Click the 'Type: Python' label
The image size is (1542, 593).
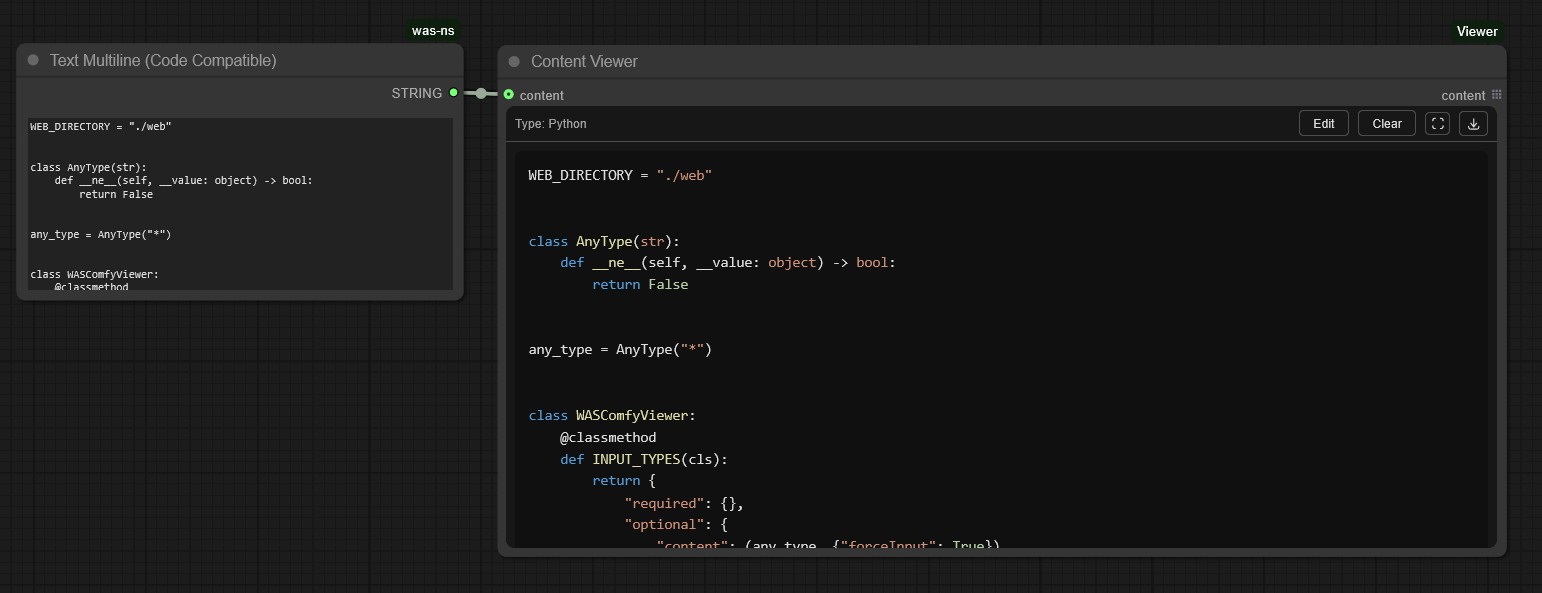click(x=551, y=124)
